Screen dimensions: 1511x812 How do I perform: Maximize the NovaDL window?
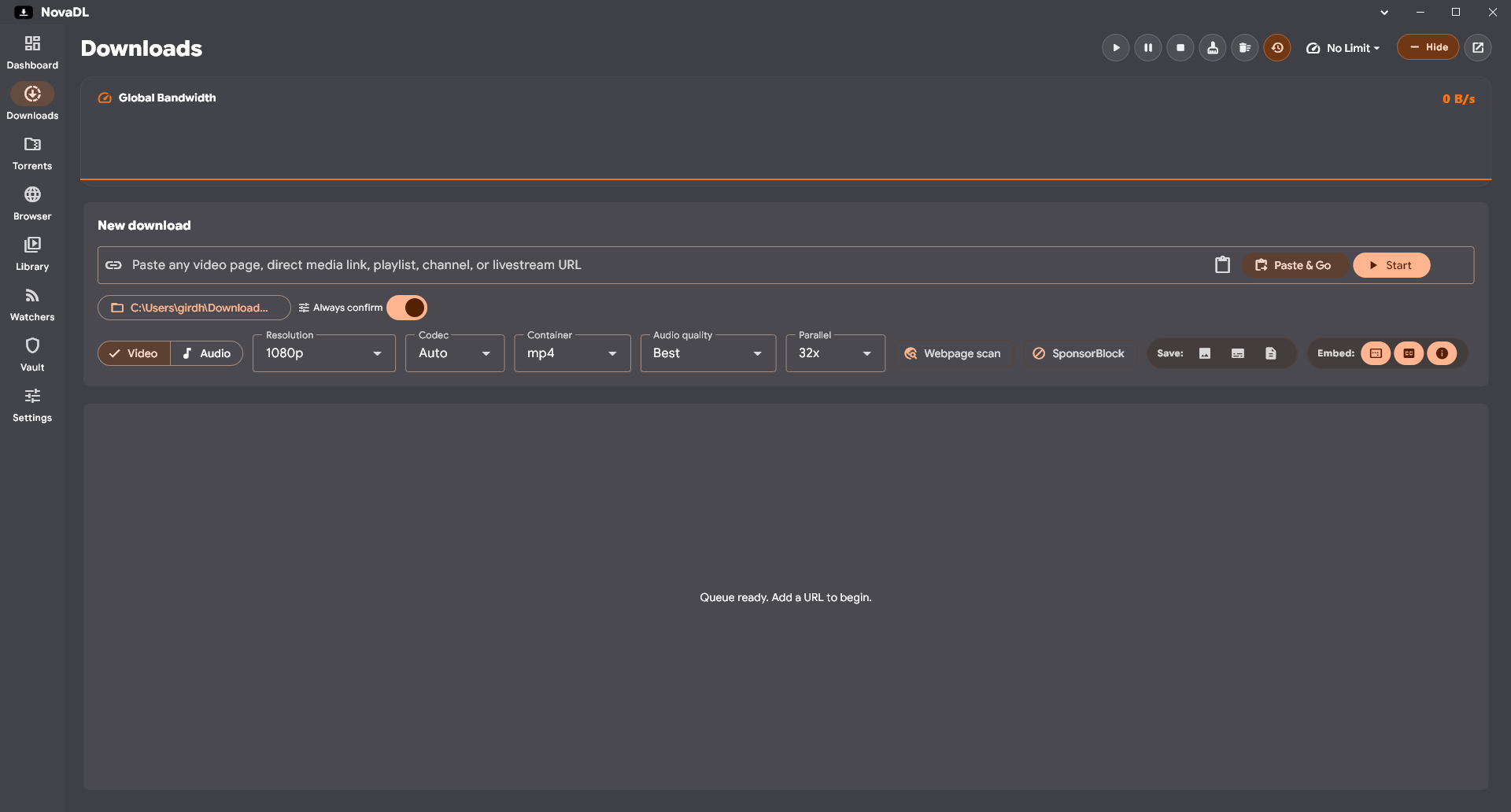[1456, 12]
